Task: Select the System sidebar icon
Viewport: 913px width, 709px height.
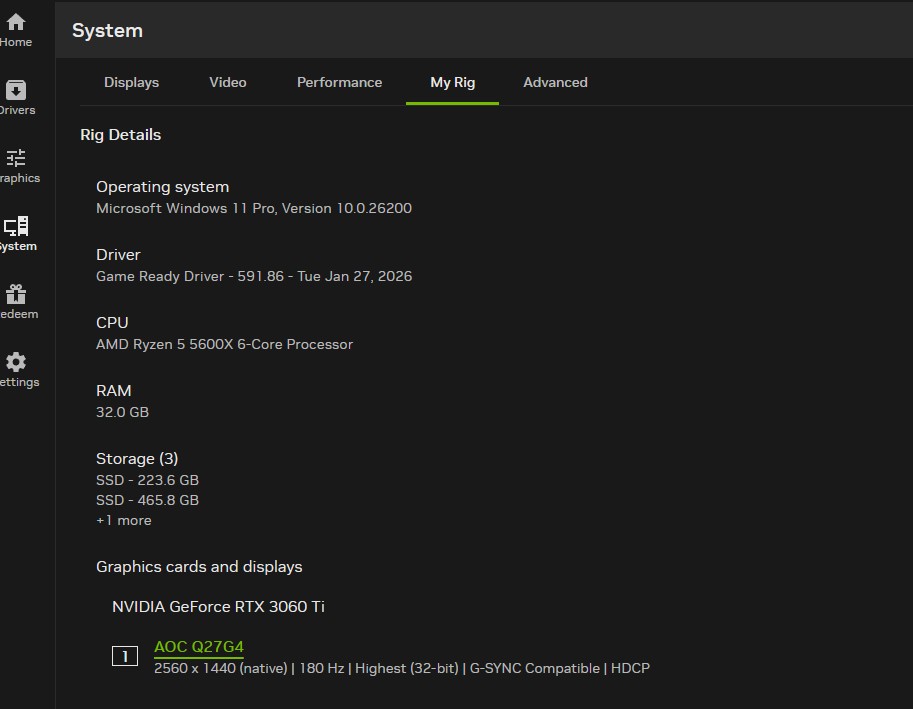Action: pyautogui.click(x=16, y=234)
